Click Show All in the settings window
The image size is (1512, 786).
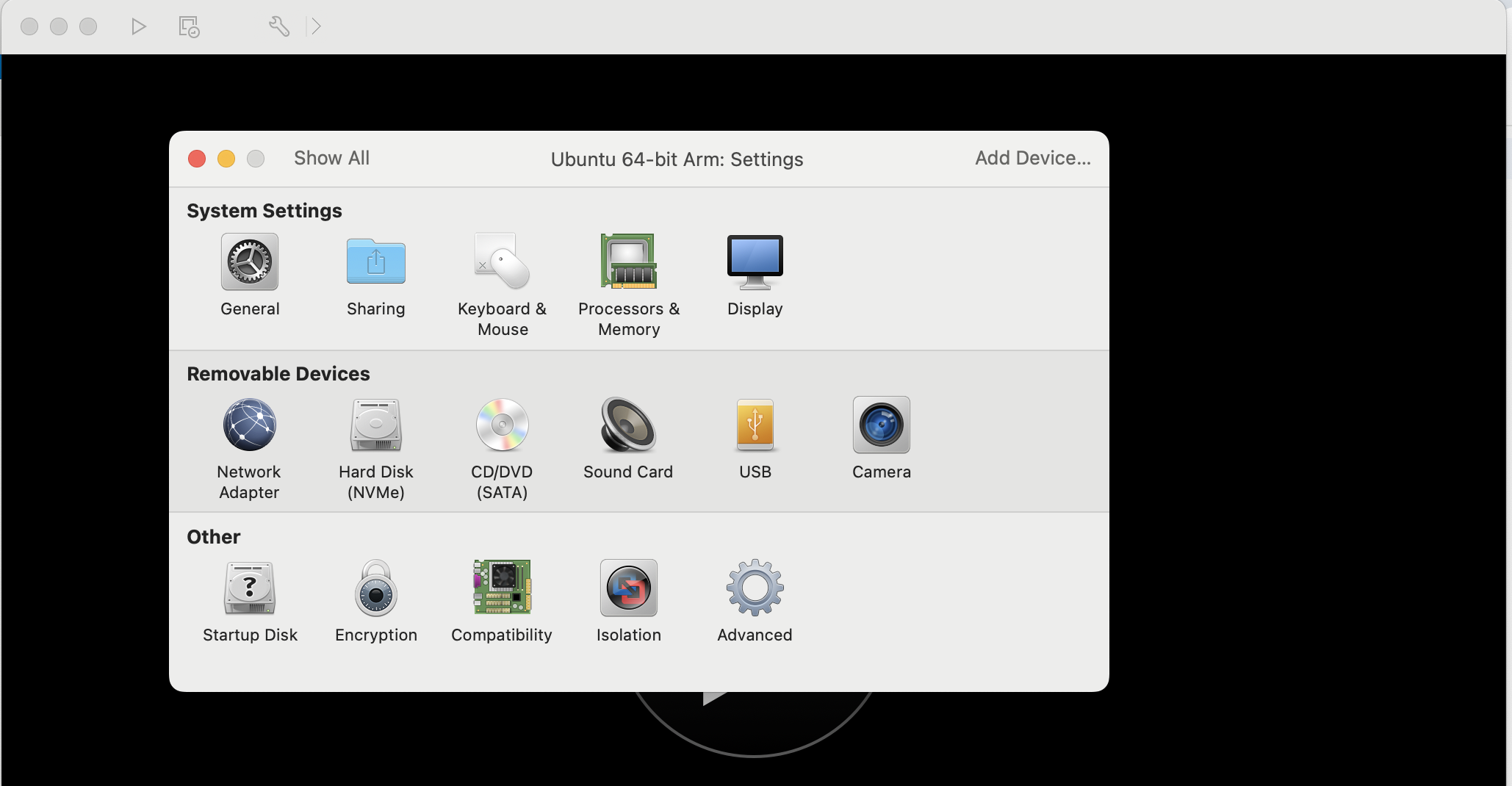(x=331, y=158)
